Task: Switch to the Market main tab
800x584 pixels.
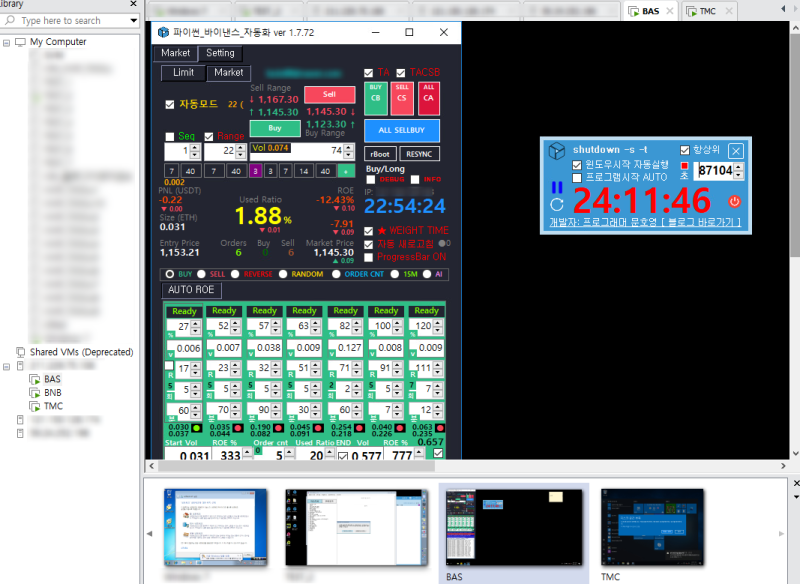Action: (176, 53)
